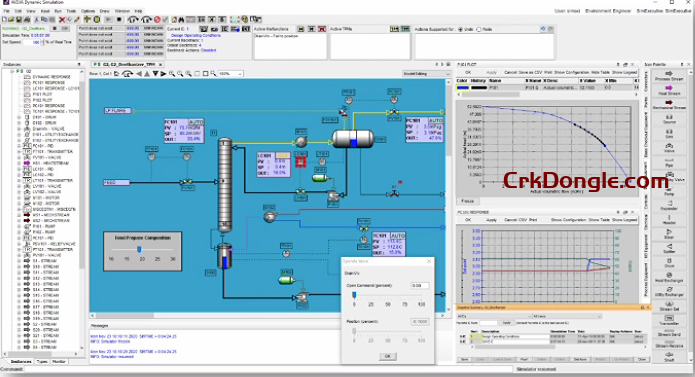Expand the LV101 - VALVE tree node
Image resolution: width=695 pixels, height=377 pixels.
click(19, 187)
